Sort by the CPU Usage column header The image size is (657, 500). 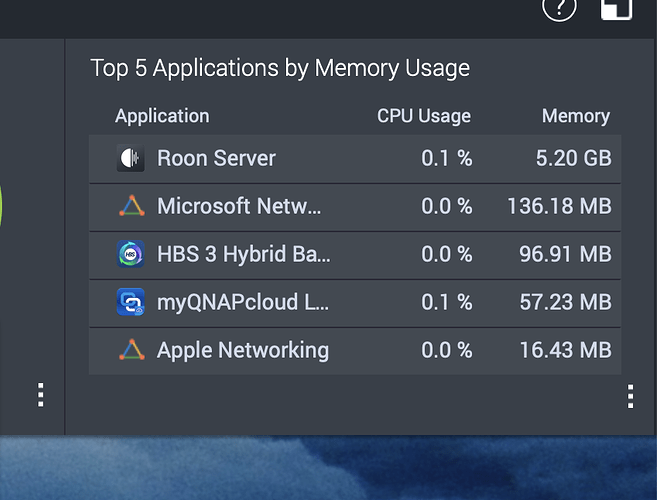tap(424, 116)
